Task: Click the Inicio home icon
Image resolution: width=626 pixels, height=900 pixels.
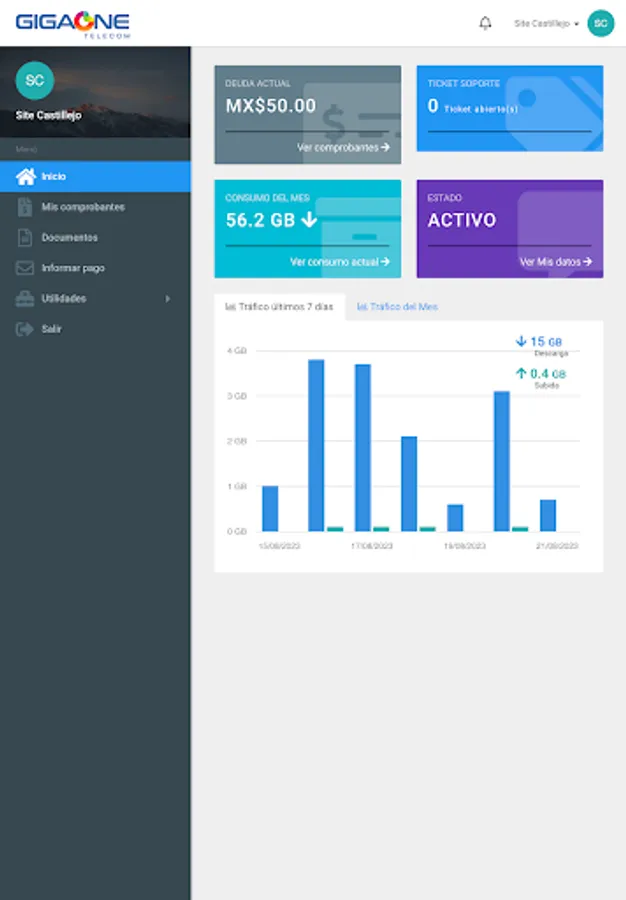Action: pyautogui.click(x=25, y=176)
